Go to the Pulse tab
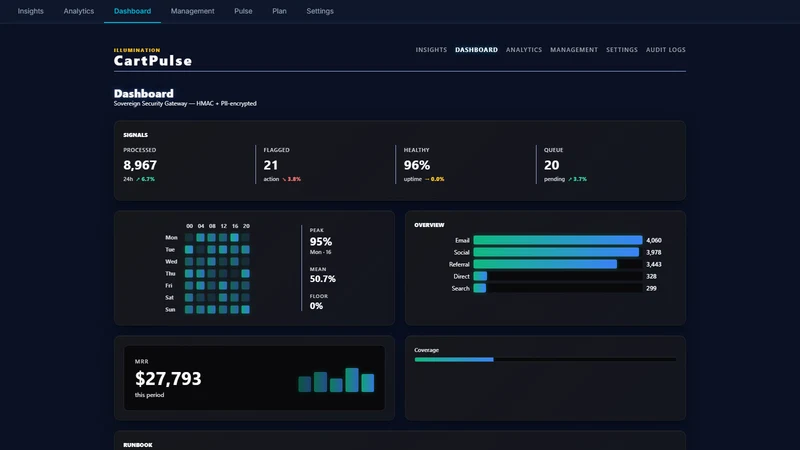Screen dimensions: 800x450 pos(243,11)
